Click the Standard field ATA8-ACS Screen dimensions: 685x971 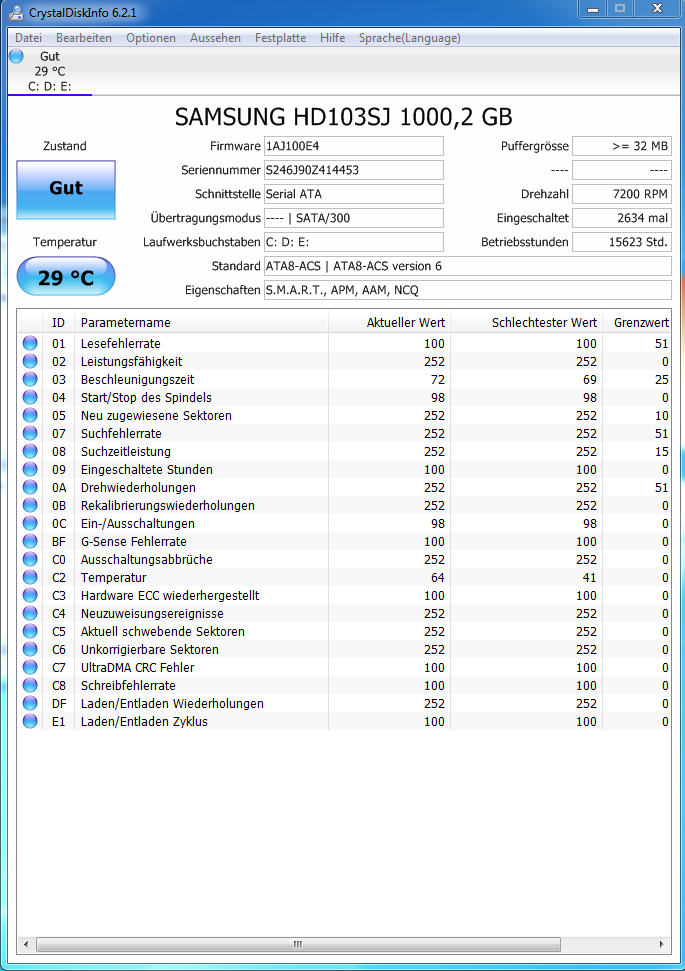468,266
